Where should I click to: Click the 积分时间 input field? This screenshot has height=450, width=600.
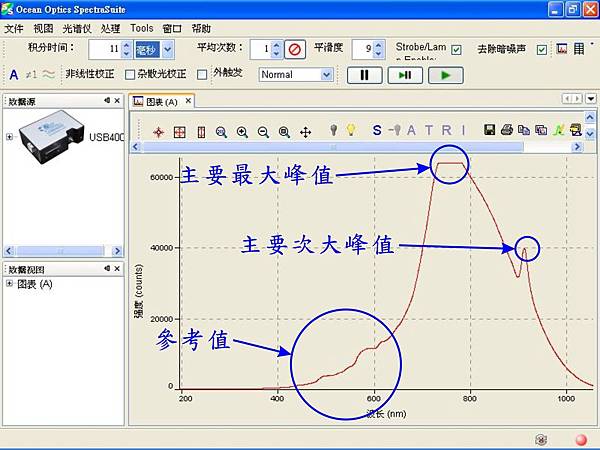click(105, 49)
